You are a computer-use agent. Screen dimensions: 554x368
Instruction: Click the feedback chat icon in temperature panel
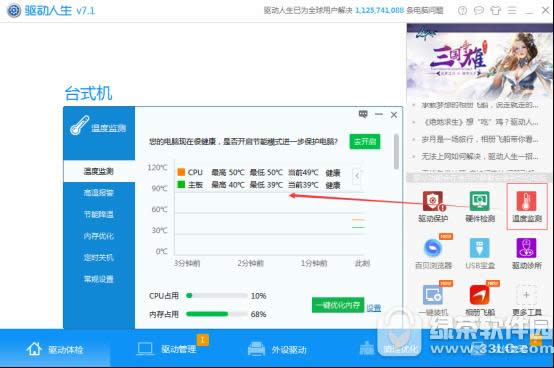coord(363,114)
